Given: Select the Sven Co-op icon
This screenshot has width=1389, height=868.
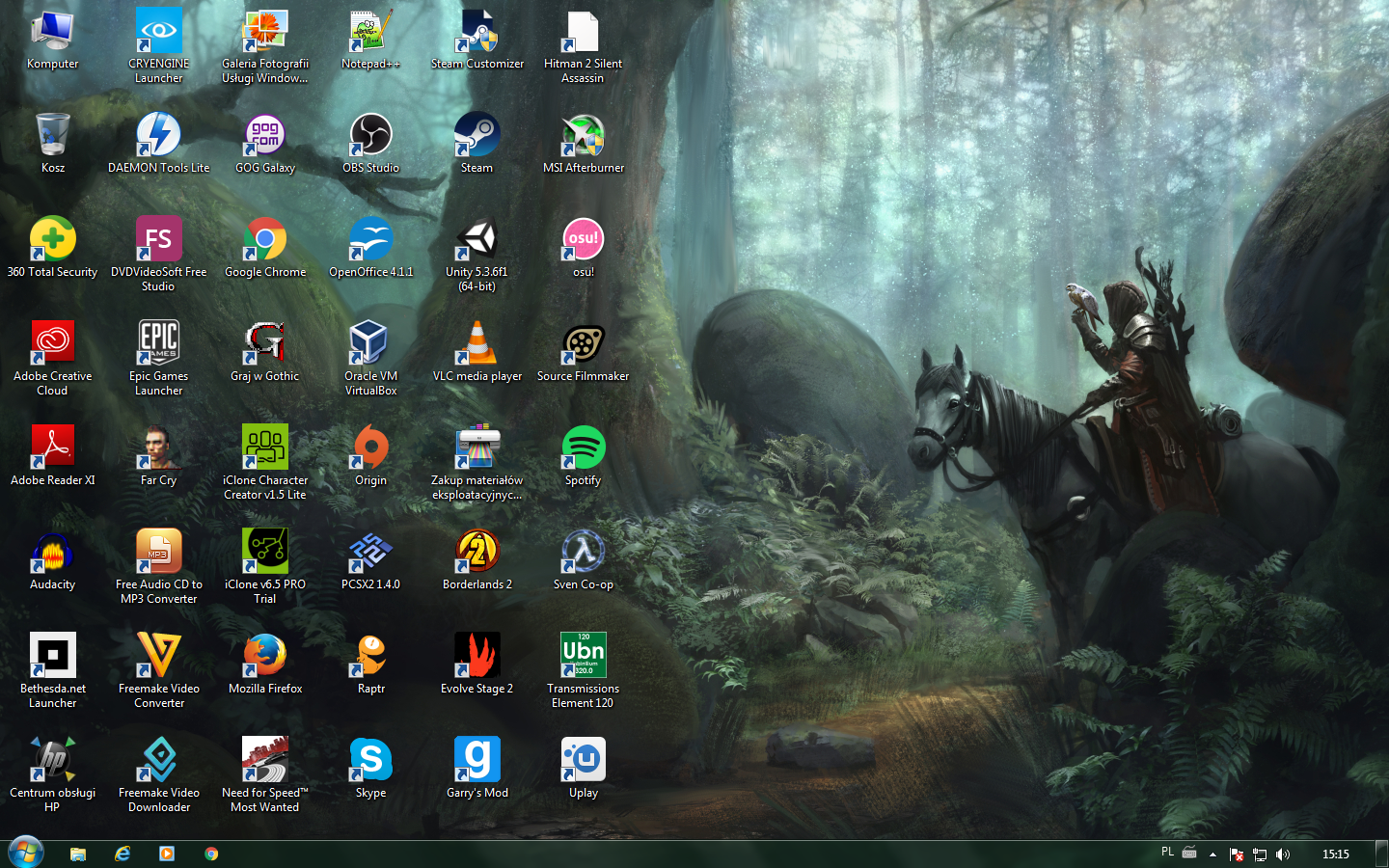Looking at the screenshot, I should [583, 559].
